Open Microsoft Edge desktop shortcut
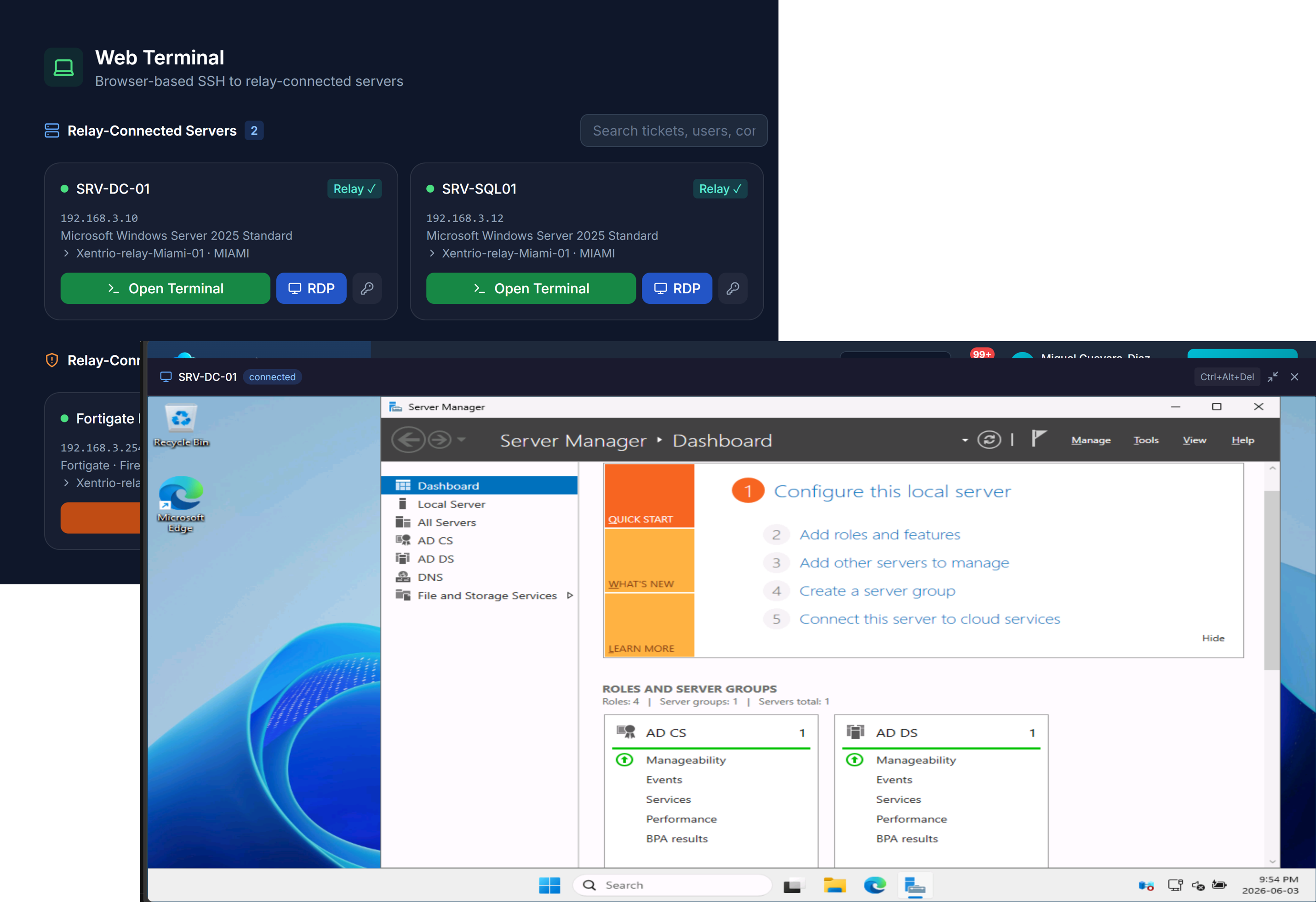Screen dimensions: 1316x902 [181, 504]
